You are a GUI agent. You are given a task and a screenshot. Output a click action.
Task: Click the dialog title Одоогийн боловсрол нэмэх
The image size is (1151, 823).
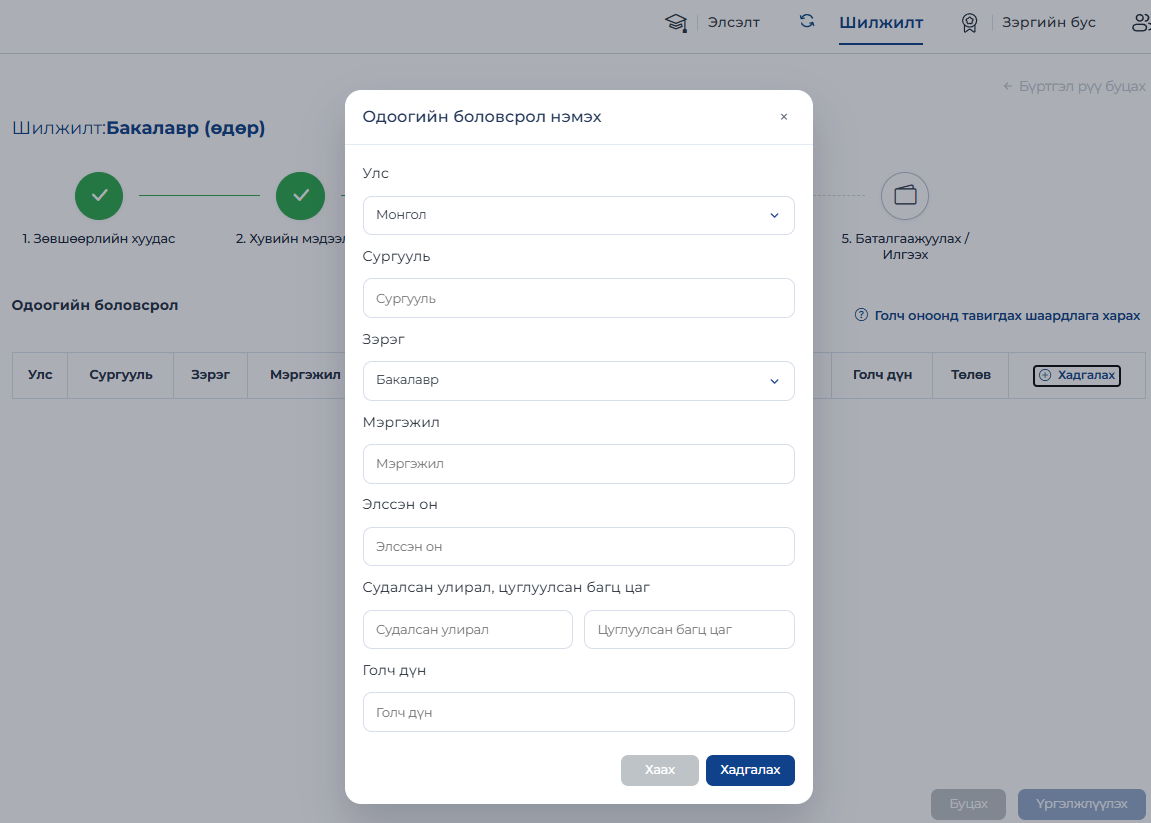pos(482,117)
